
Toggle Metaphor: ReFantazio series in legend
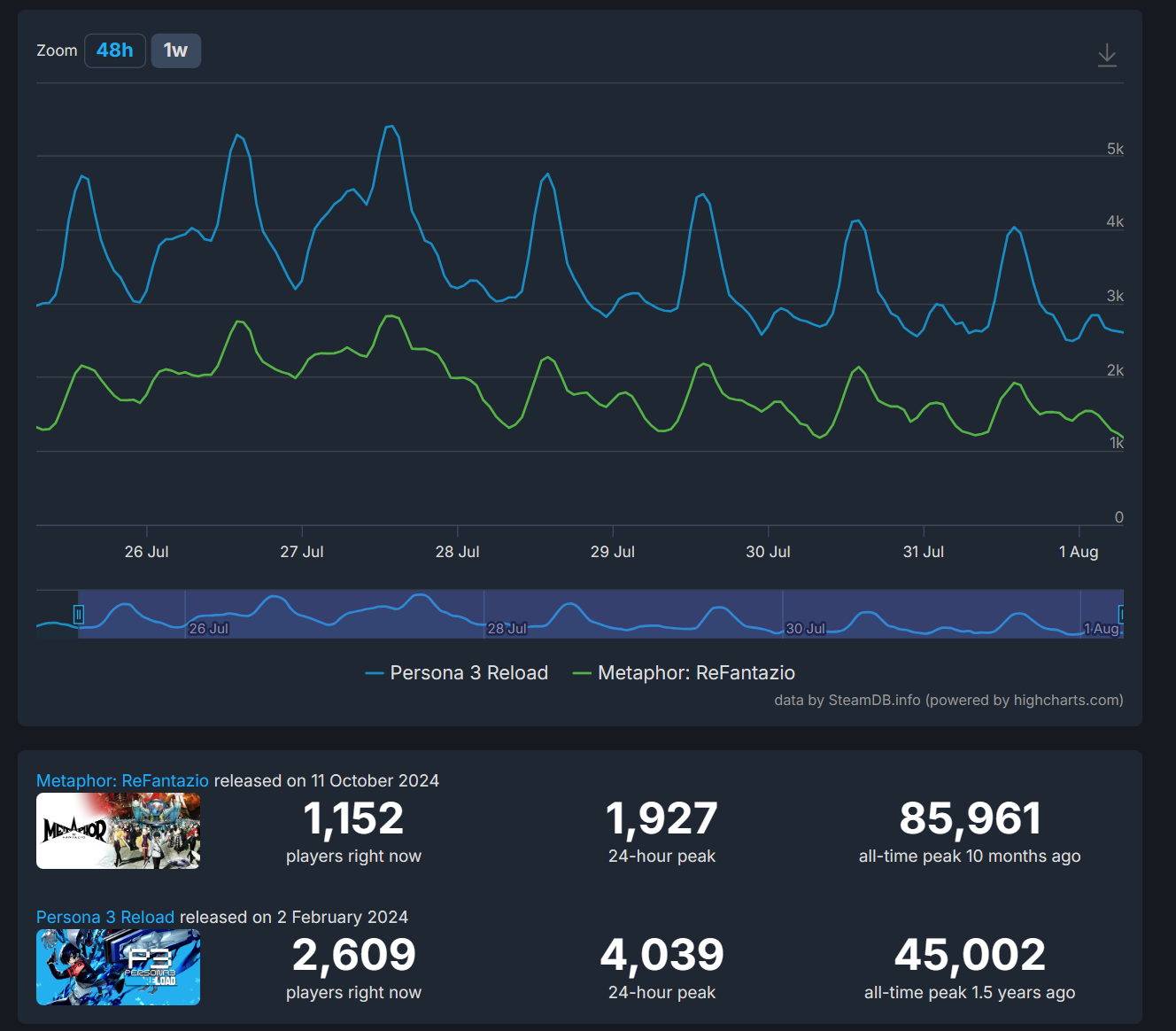(x=684, y=673)
